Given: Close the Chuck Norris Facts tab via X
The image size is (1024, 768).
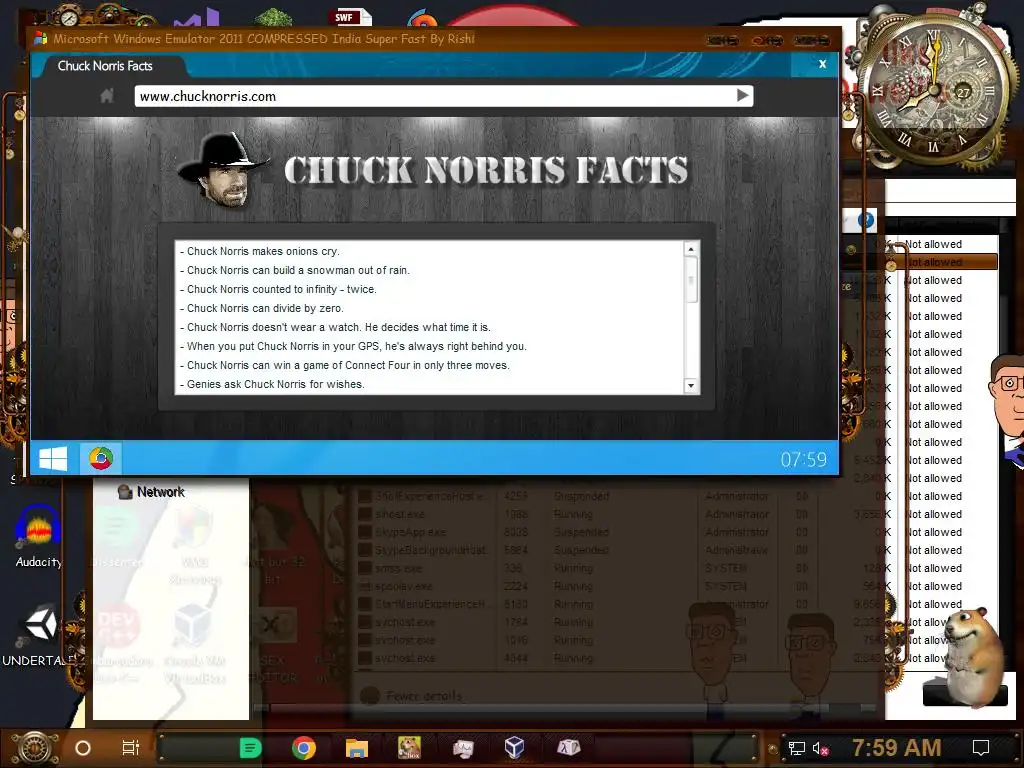Looking at the screenshot, I should pyautogui.click(x=822, y=64).
